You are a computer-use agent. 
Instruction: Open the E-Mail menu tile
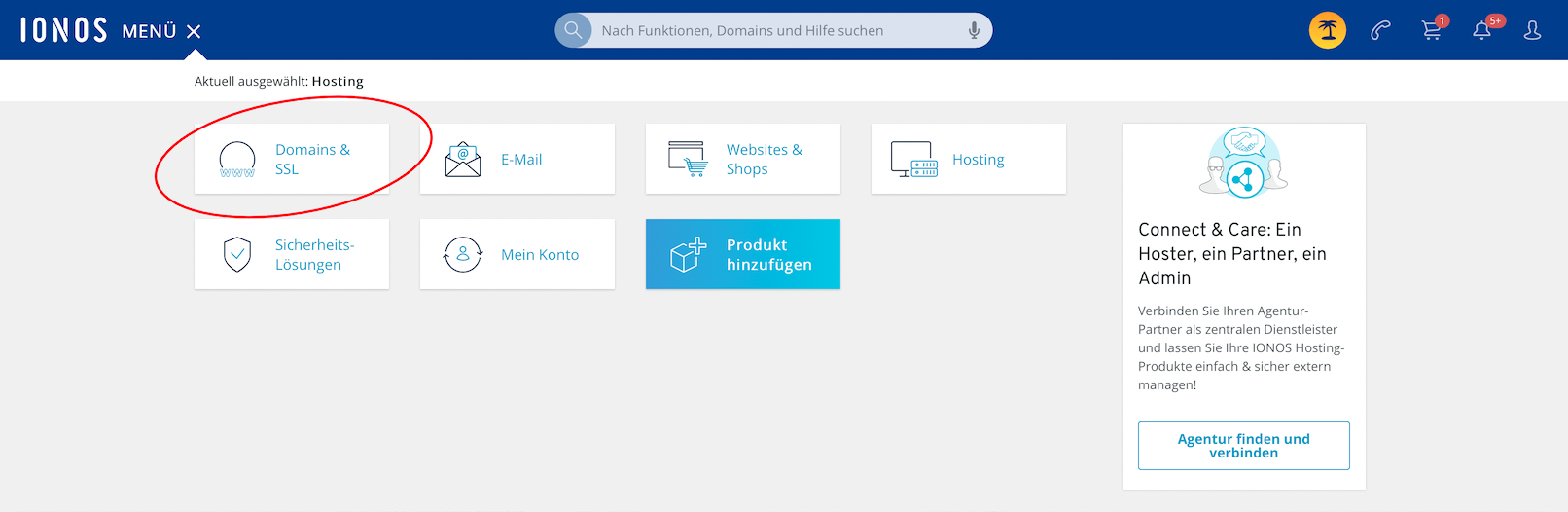point(517,159)
